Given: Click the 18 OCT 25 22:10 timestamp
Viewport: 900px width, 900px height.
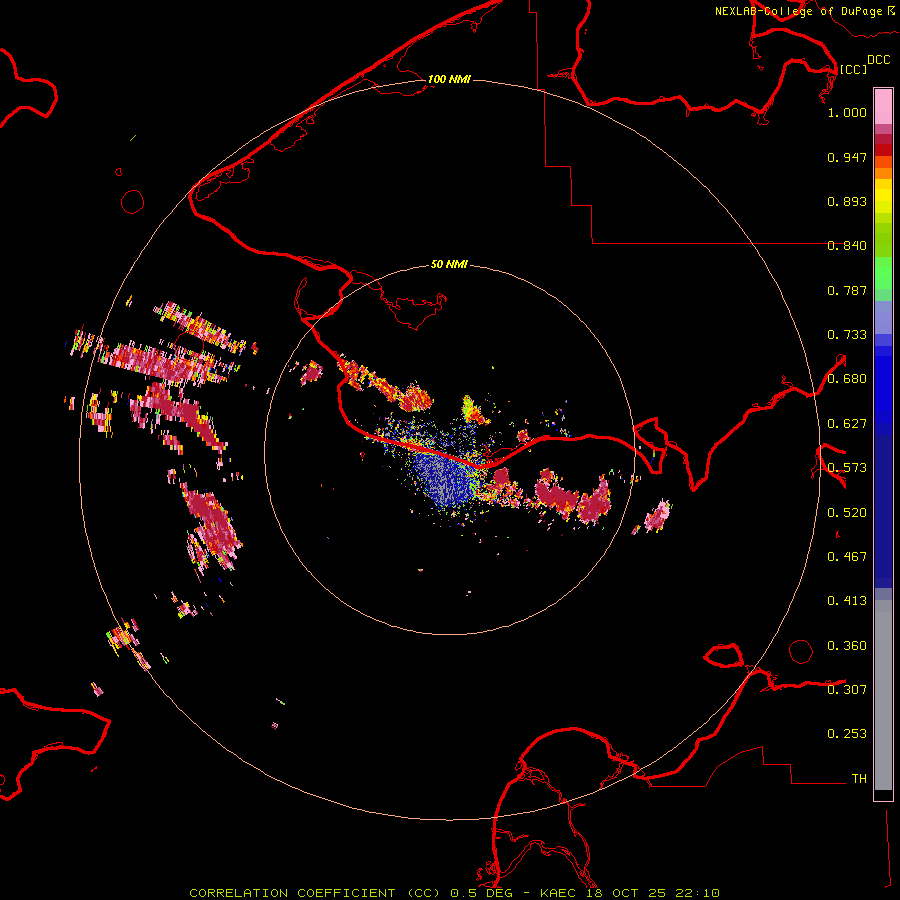Looking at the screenshot, I should tap(653, 893).
